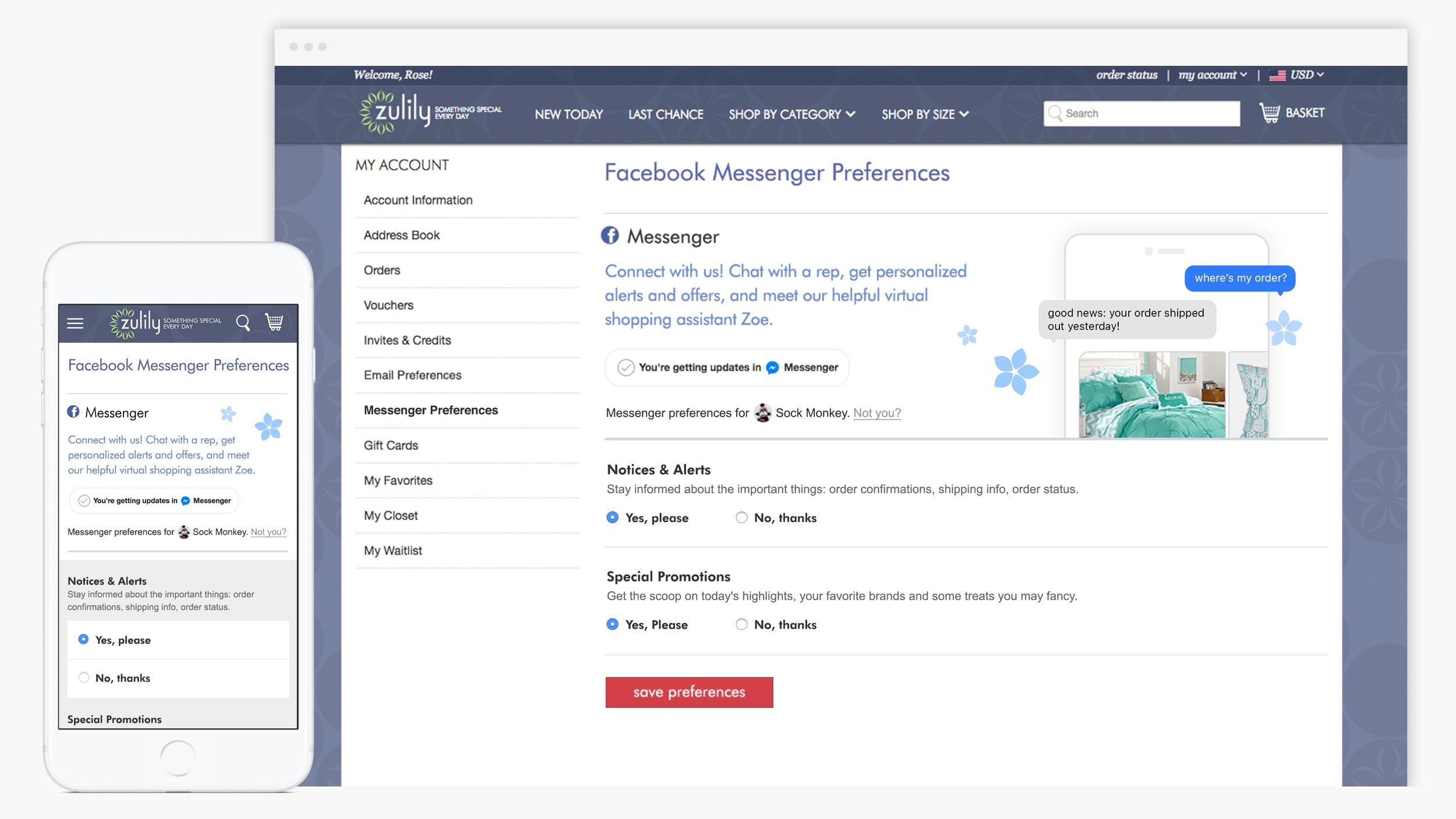Click the search magnifier icon in desktop search box
Image resolution: width=1456 pixels, height=819 pixels.
pos(1055,113)
